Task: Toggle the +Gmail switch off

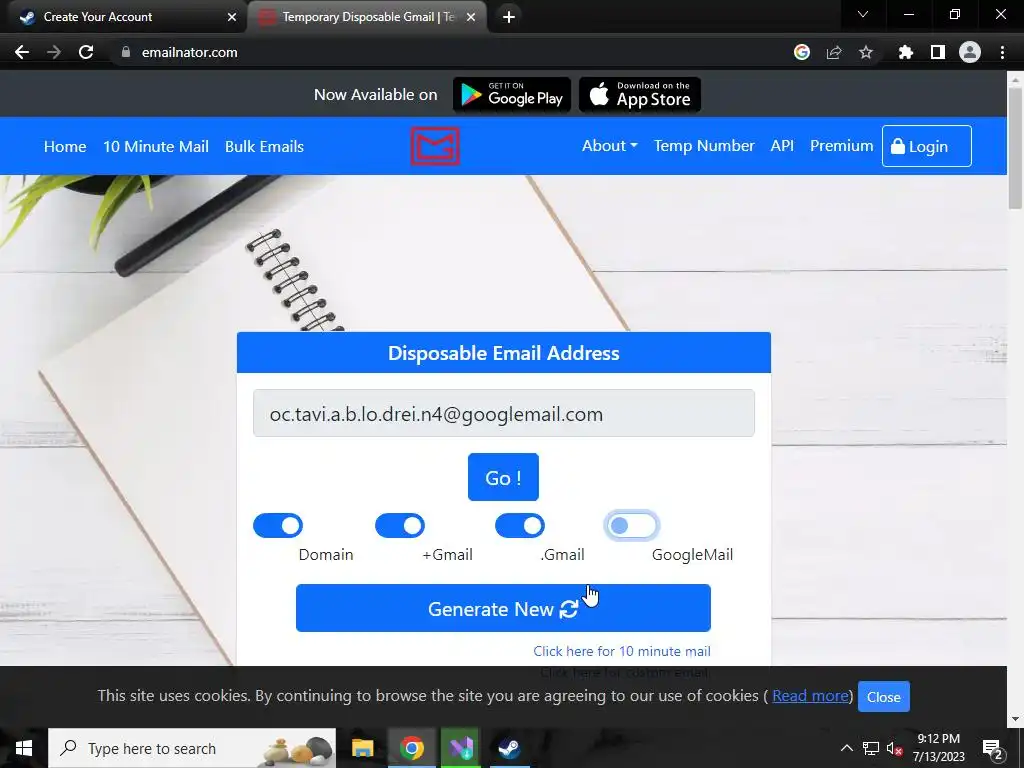Action: pyautogui.click(x=400, y=526)
